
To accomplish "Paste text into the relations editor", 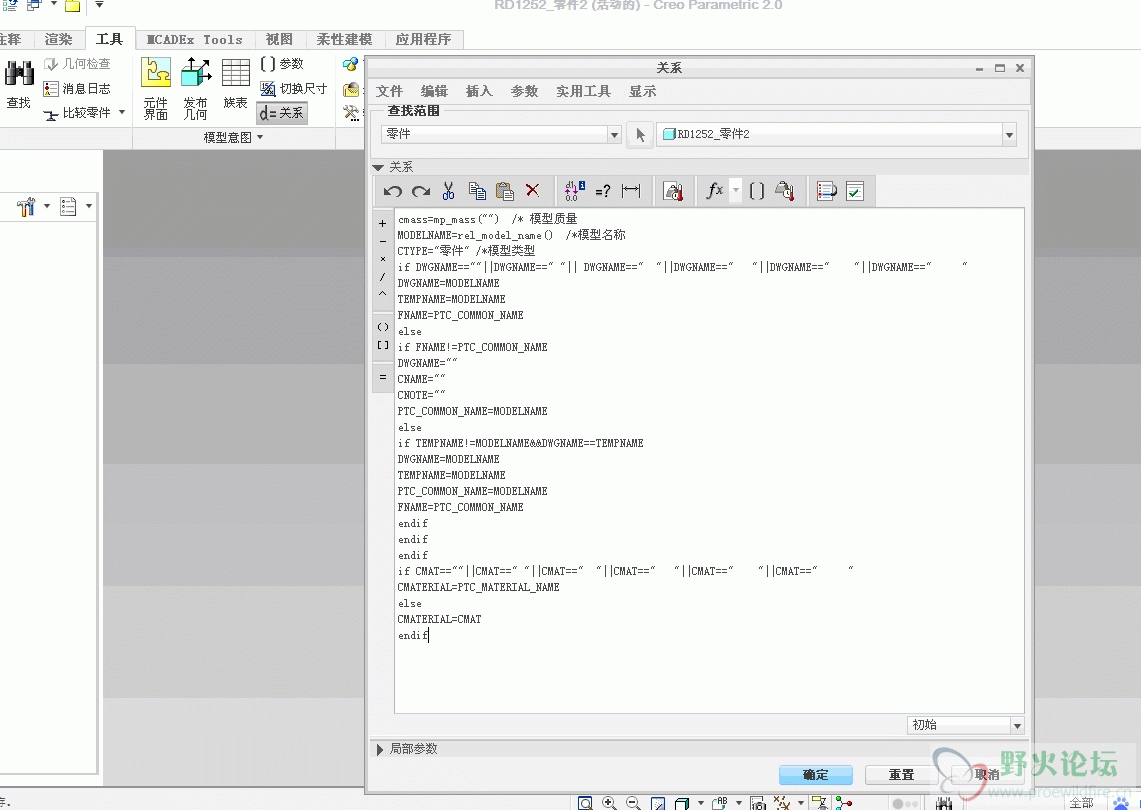I will [x=504, y=191].
